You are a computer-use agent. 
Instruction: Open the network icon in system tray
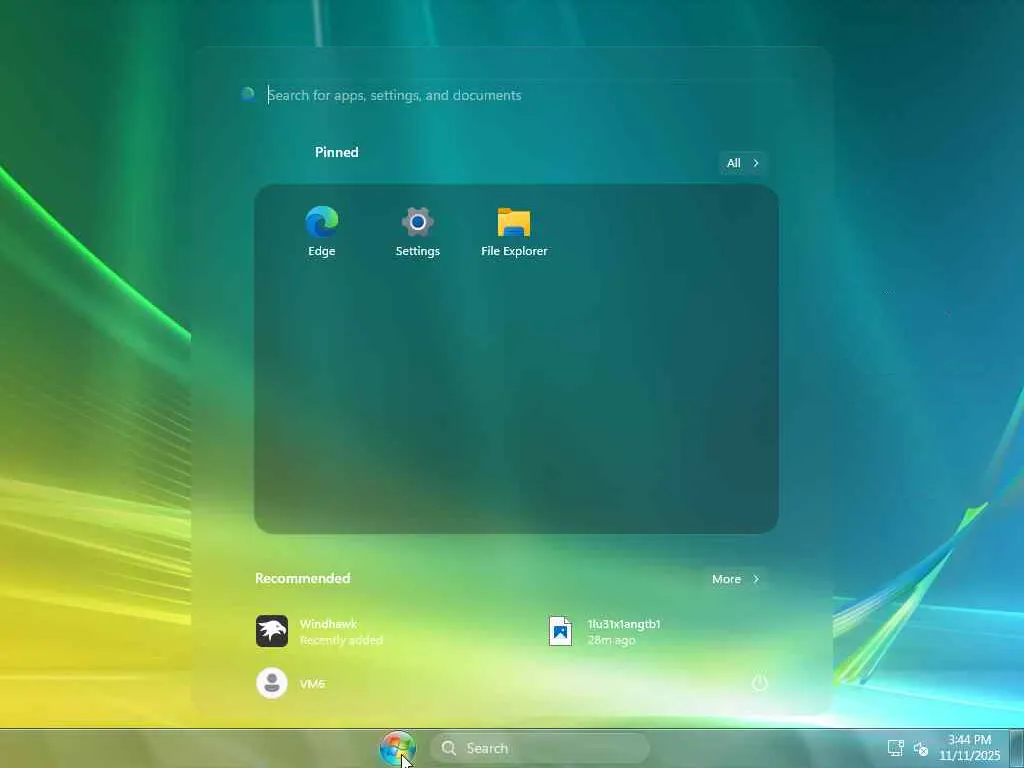[x=895, y=748]
